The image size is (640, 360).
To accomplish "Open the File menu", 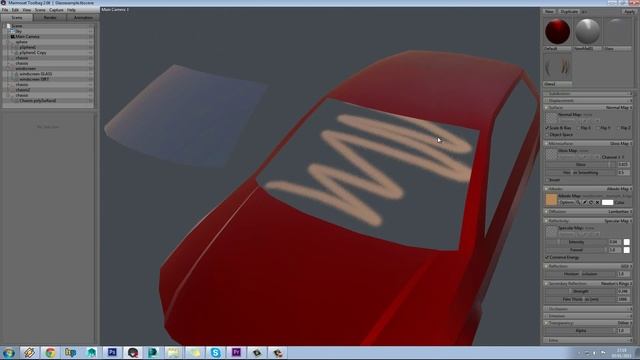I will (5, 10).
